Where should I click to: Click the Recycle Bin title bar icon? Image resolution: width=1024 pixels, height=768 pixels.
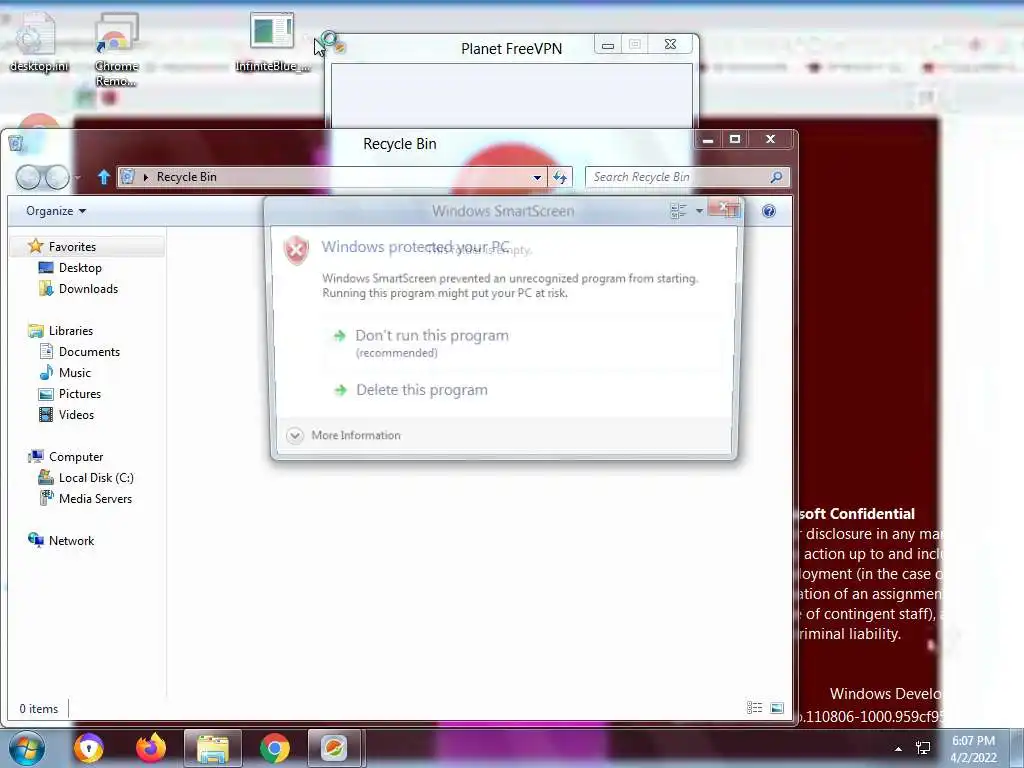(x=16, y=144)
